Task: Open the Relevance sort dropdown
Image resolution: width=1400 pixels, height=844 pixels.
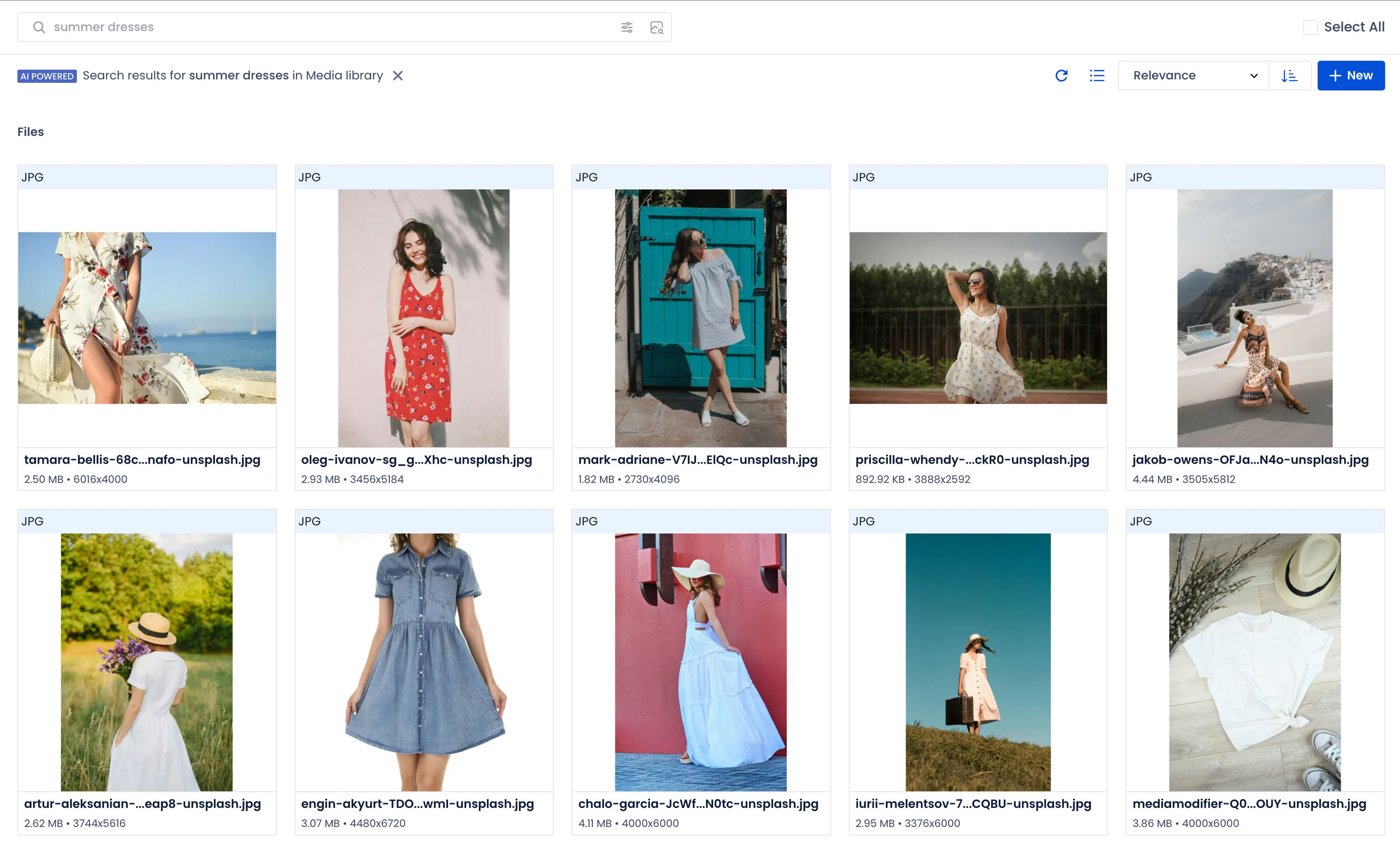Action: tap(1193, 76)
